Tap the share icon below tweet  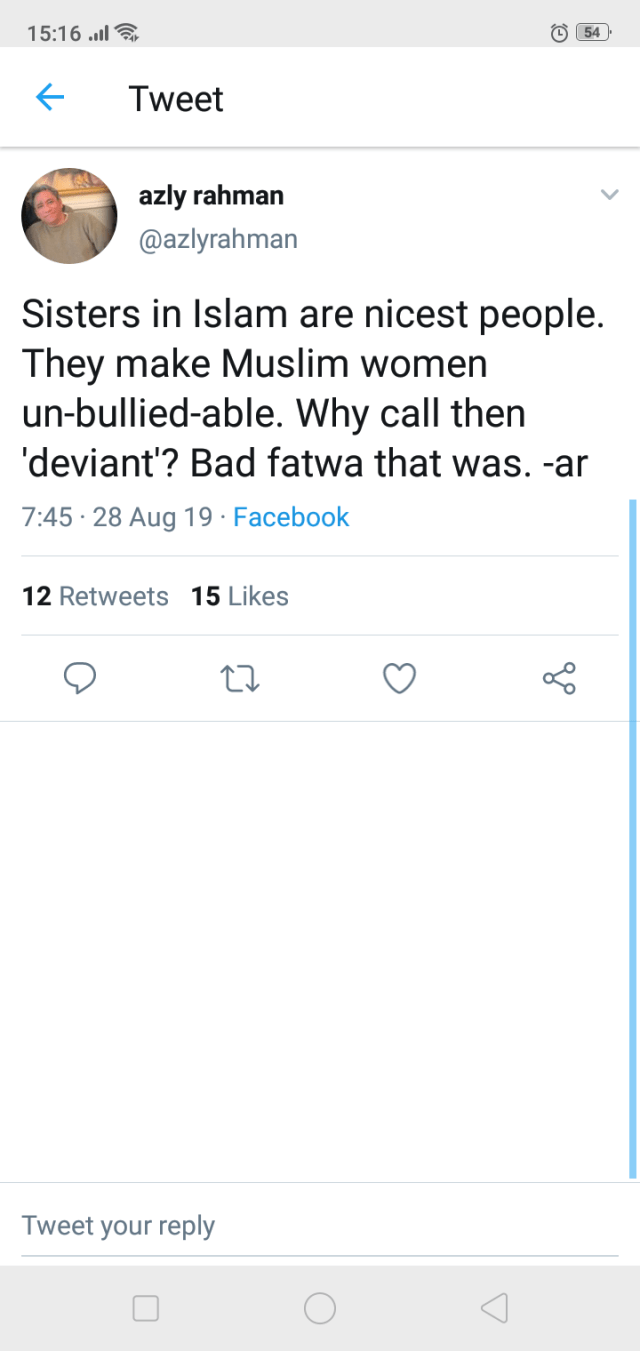(x=559, y=679)
